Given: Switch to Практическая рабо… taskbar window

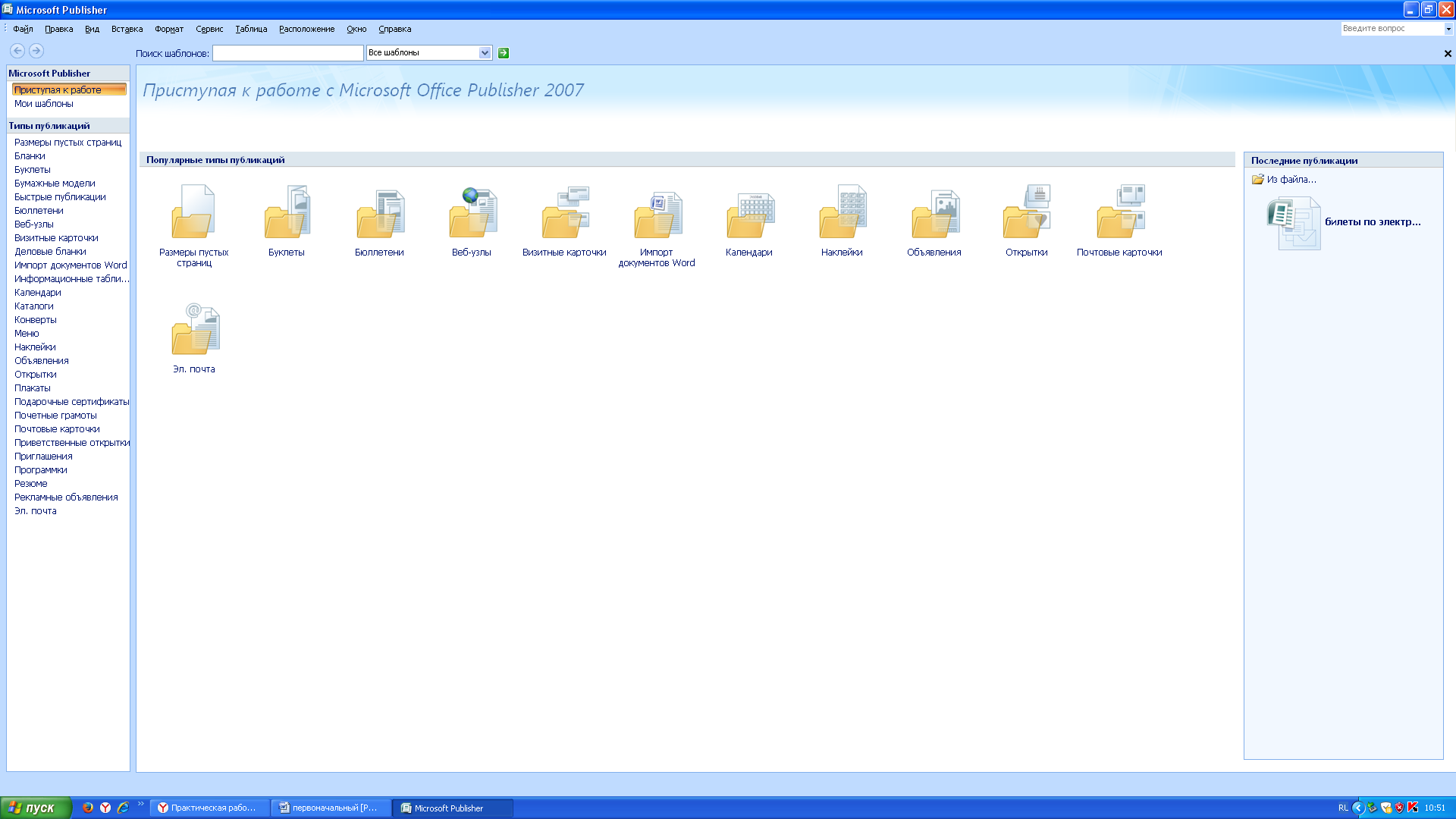Looking at the screenshot, I should click(210, 808).
